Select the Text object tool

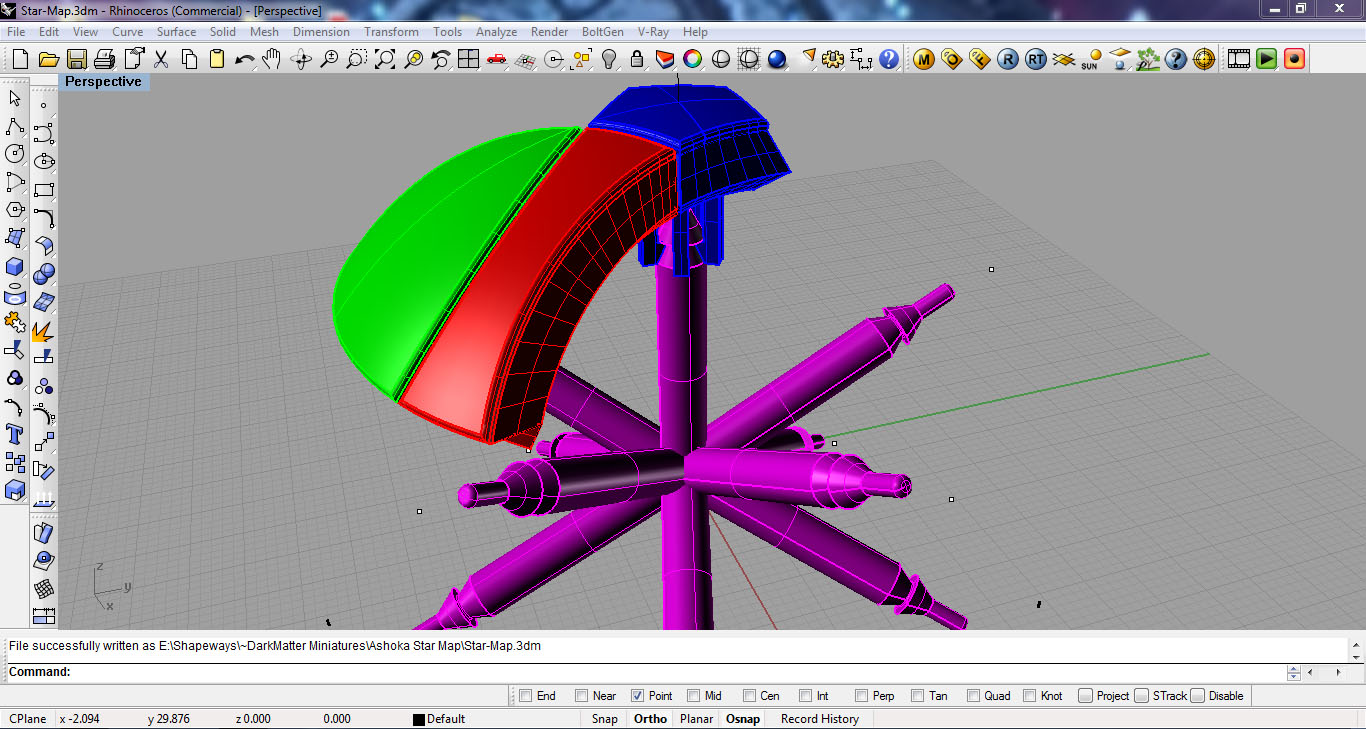pyautogui.click(x=15, y=434)
